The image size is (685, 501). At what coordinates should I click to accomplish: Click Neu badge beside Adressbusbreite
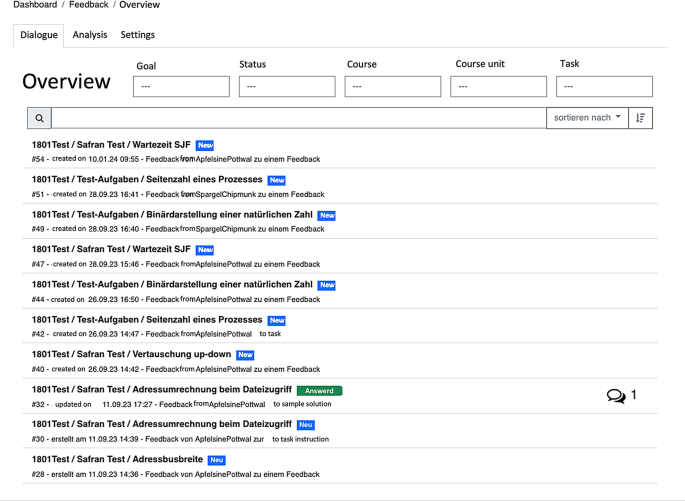216,460
